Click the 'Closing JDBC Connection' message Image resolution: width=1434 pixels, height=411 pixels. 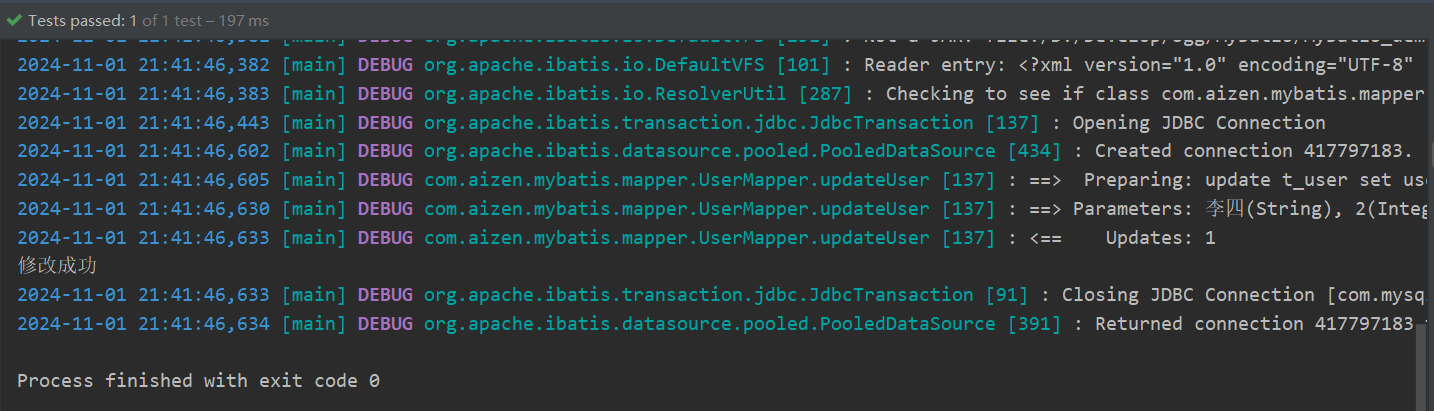click(1187, 295)
